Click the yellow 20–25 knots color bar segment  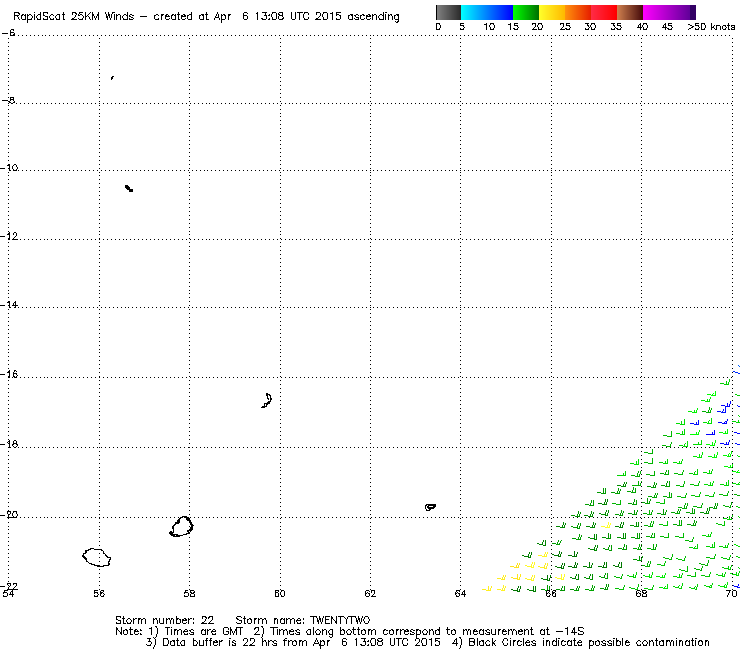click(x=552, y=12)
